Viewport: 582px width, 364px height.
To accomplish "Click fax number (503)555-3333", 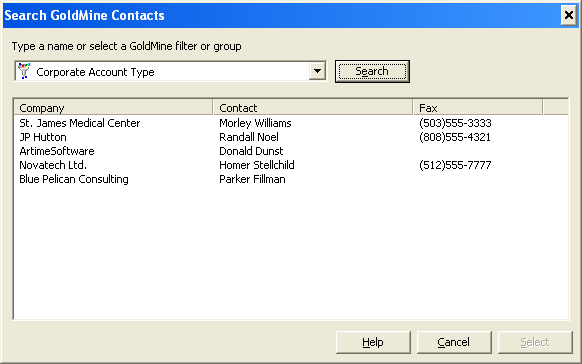I will point(455,123).
